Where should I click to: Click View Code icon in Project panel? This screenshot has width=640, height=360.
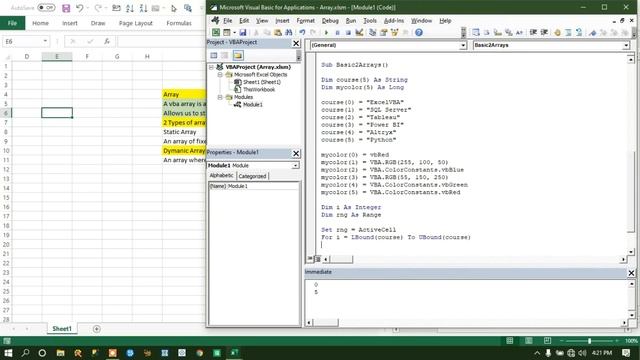pyautogui.click(x=213, y=56)
